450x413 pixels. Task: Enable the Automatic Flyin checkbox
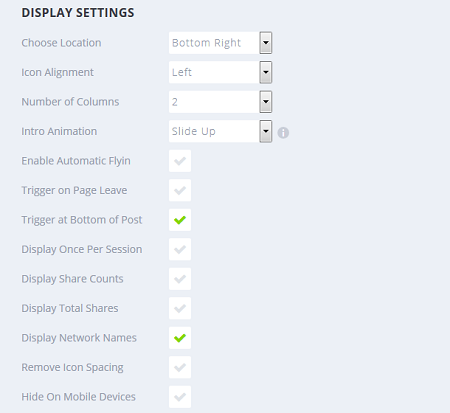click(x=180, y=161)
